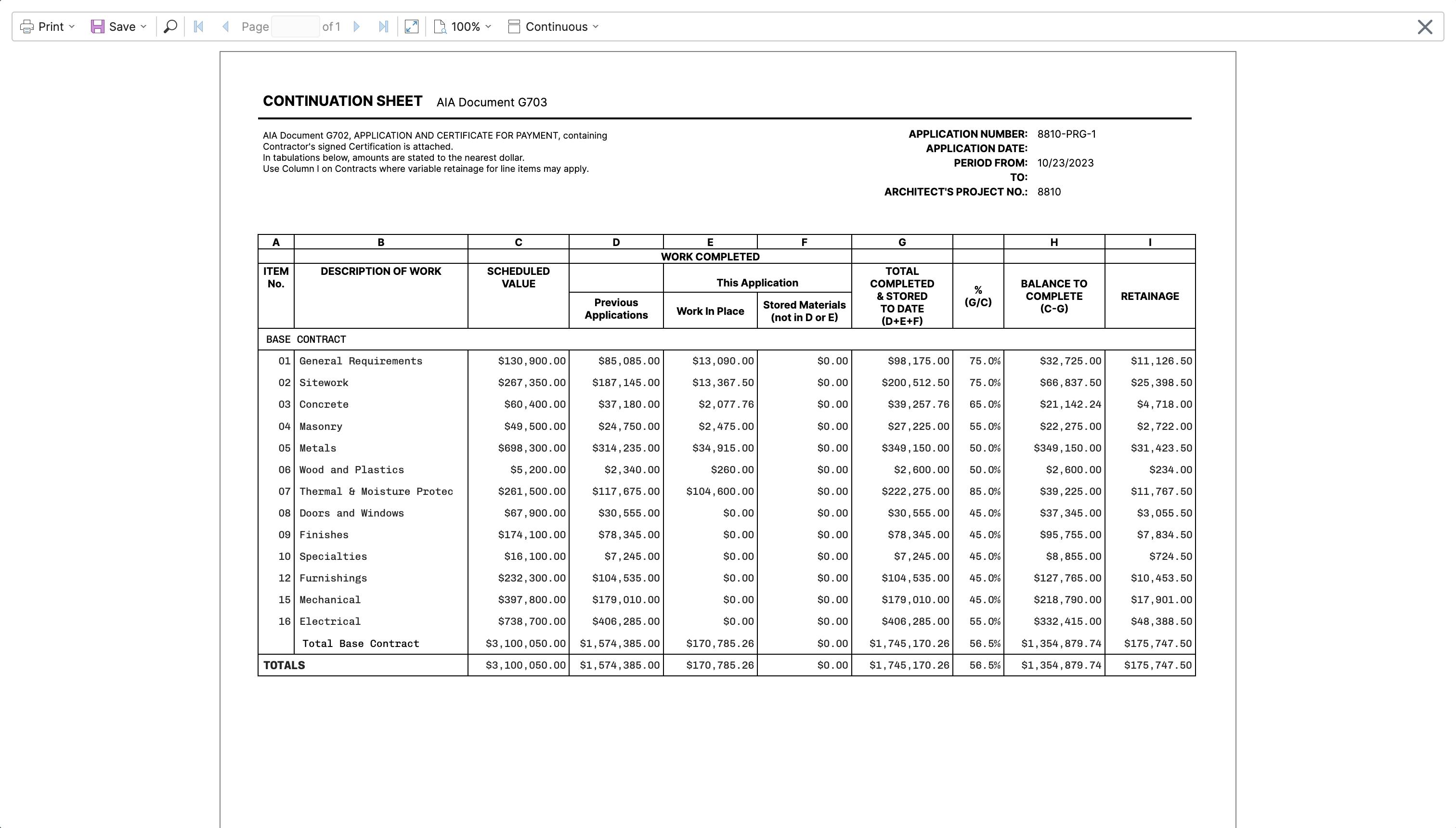This screenshot has height=828, width=1456.
Task: Click Masonry previous applications $24,750.00
Action: pyautogui.click(x=629, y=427)
